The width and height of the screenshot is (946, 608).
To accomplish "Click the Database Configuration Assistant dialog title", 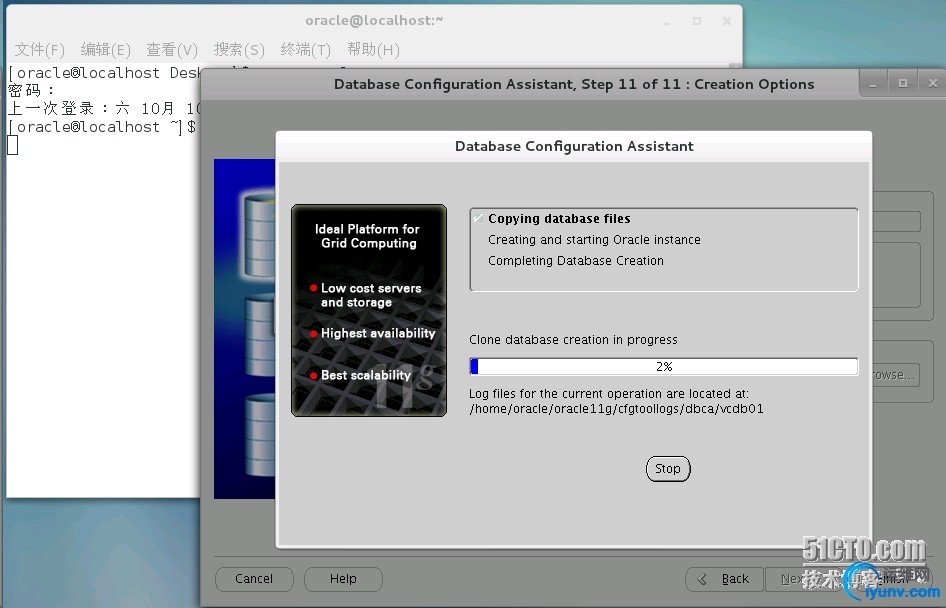I will 574,146.
